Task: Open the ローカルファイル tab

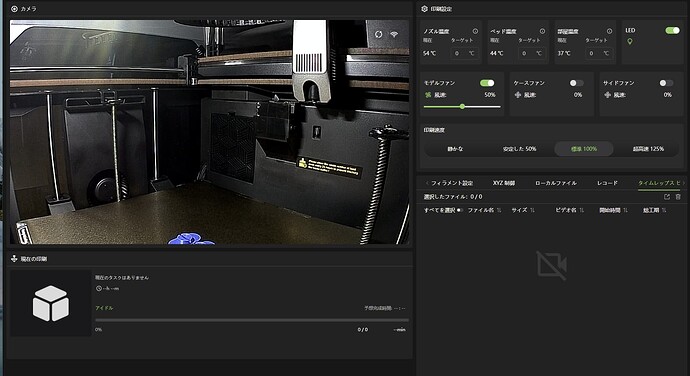Action: coord(556,183)
